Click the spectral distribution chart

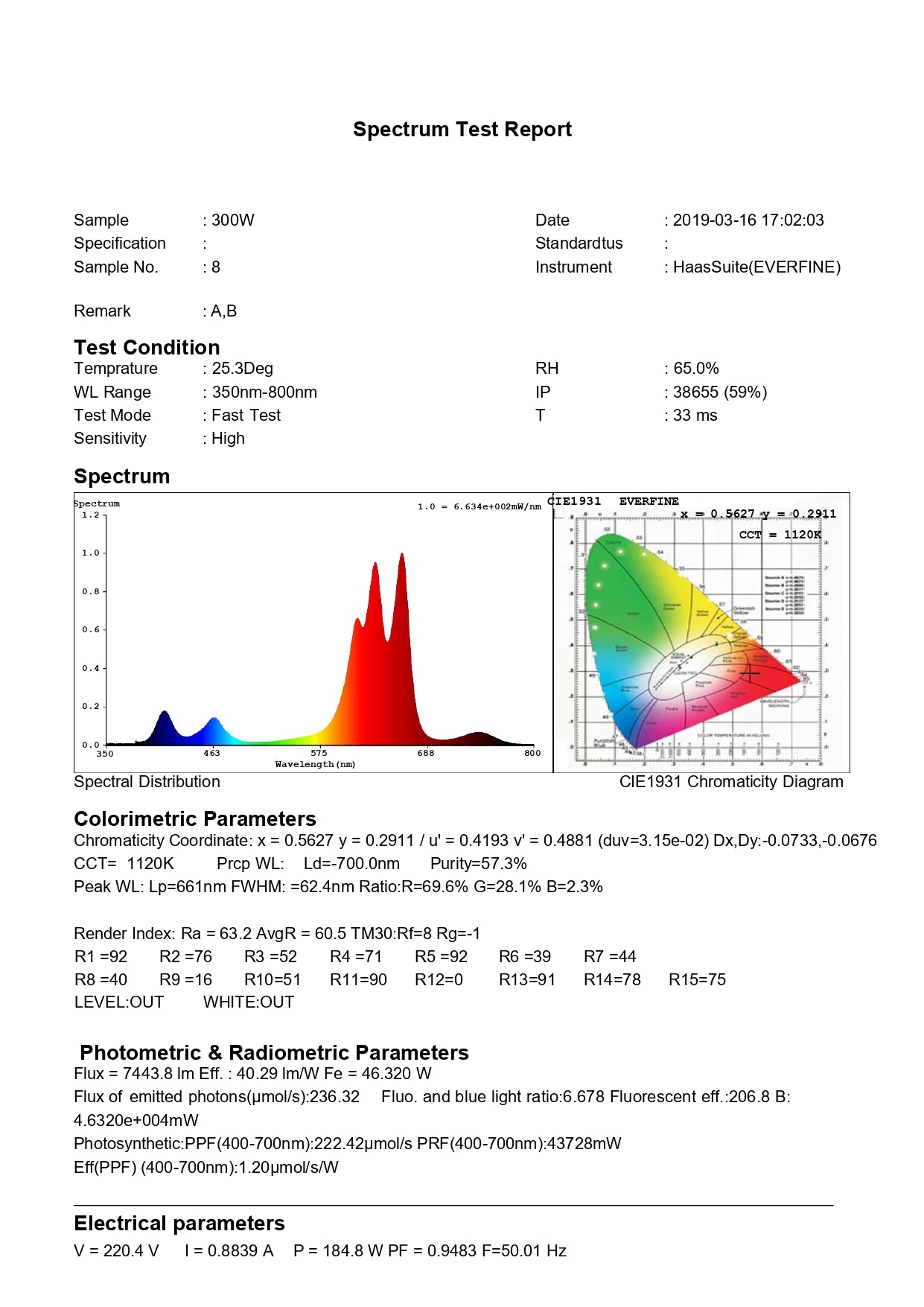313,633
